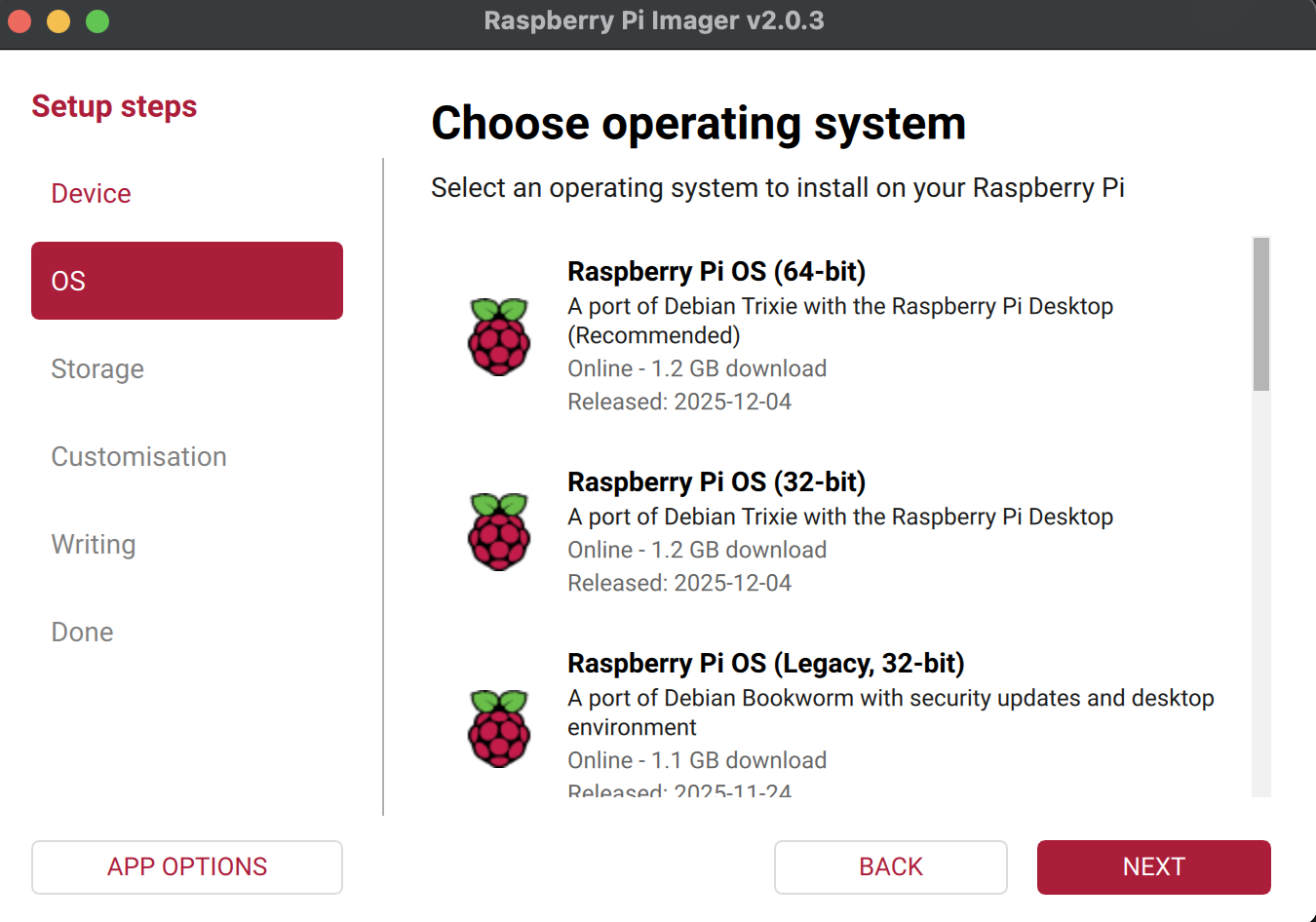The image size is (1316, 922).
Task: Select the Raspberry Pi OS (Legacy, 32-bit) title
Action: pyautogui.click(x=766, y=663)
